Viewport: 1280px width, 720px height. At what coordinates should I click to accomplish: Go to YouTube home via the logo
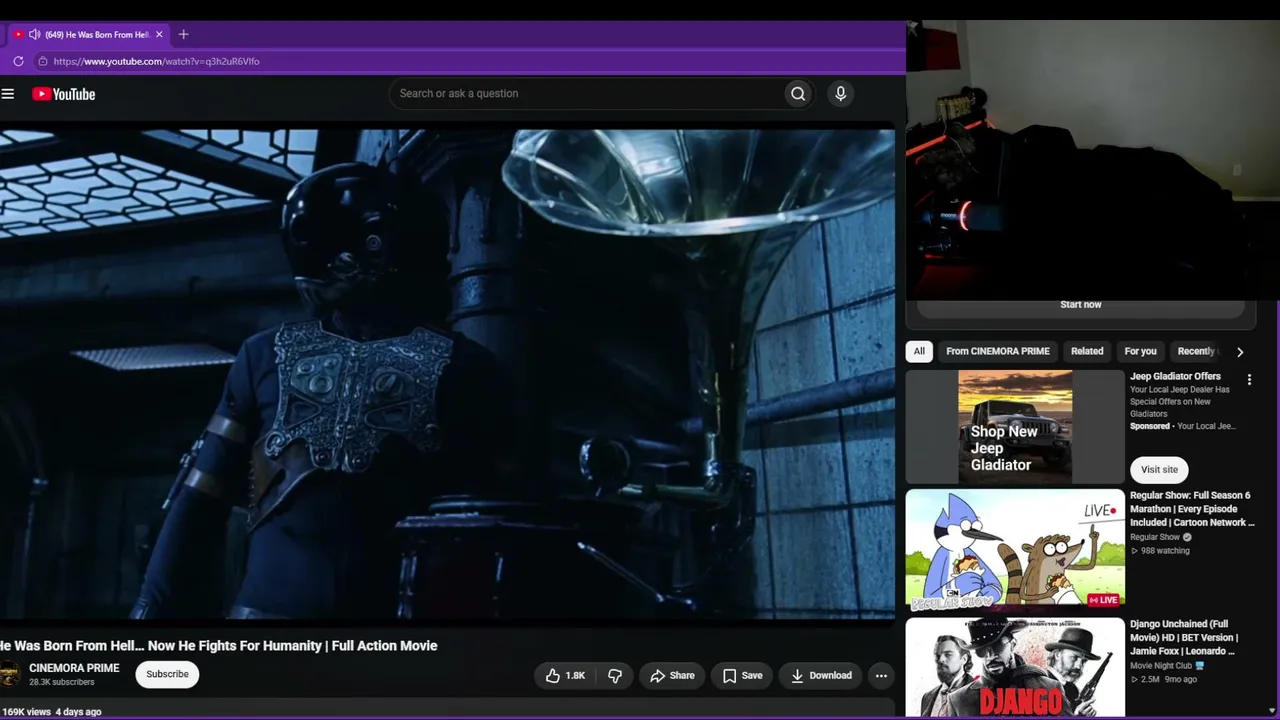pyautogui.click(x=63, y=94)
